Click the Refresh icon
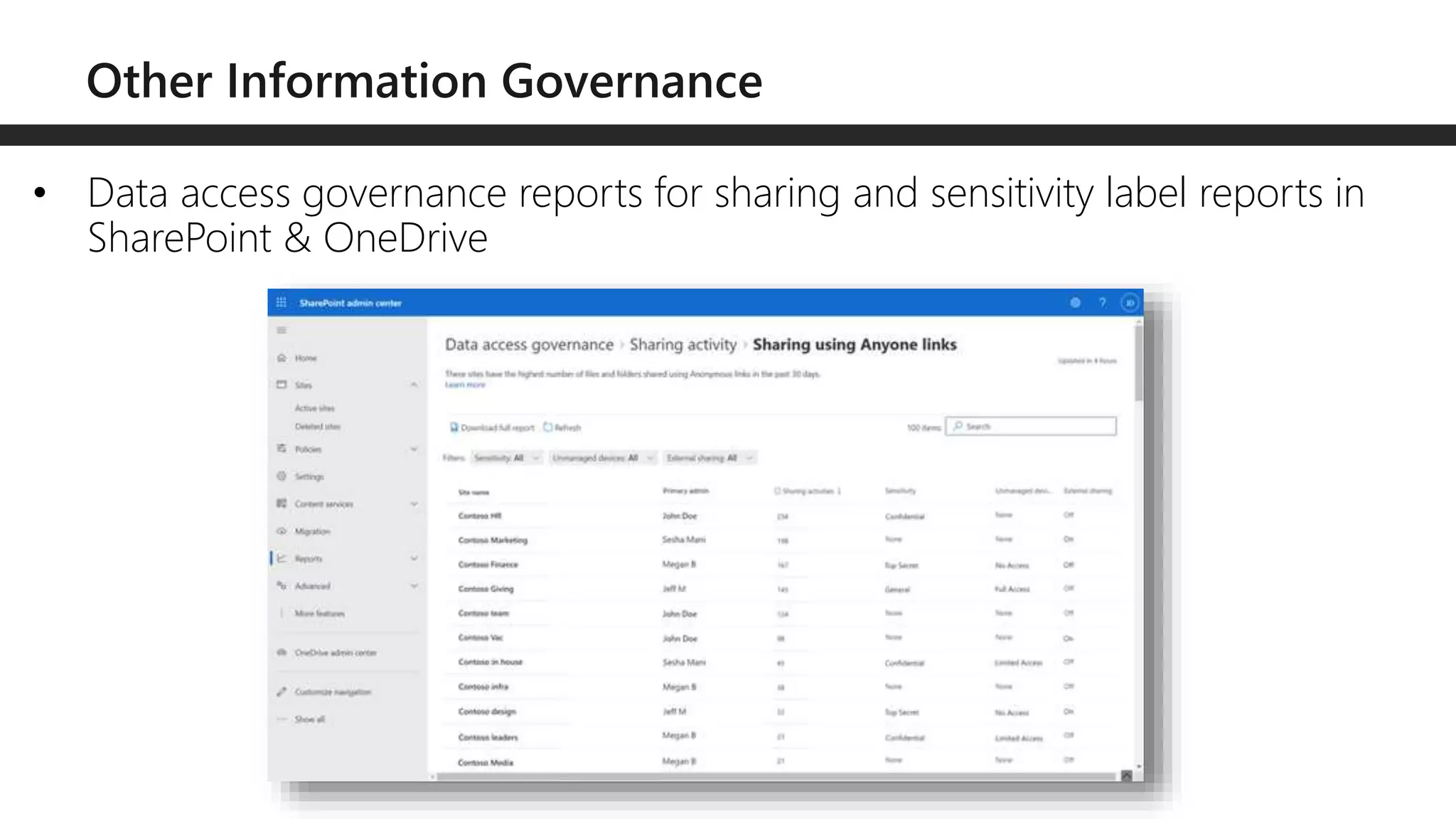Viewport: 1456px width, 819px height. pos(547,427)
